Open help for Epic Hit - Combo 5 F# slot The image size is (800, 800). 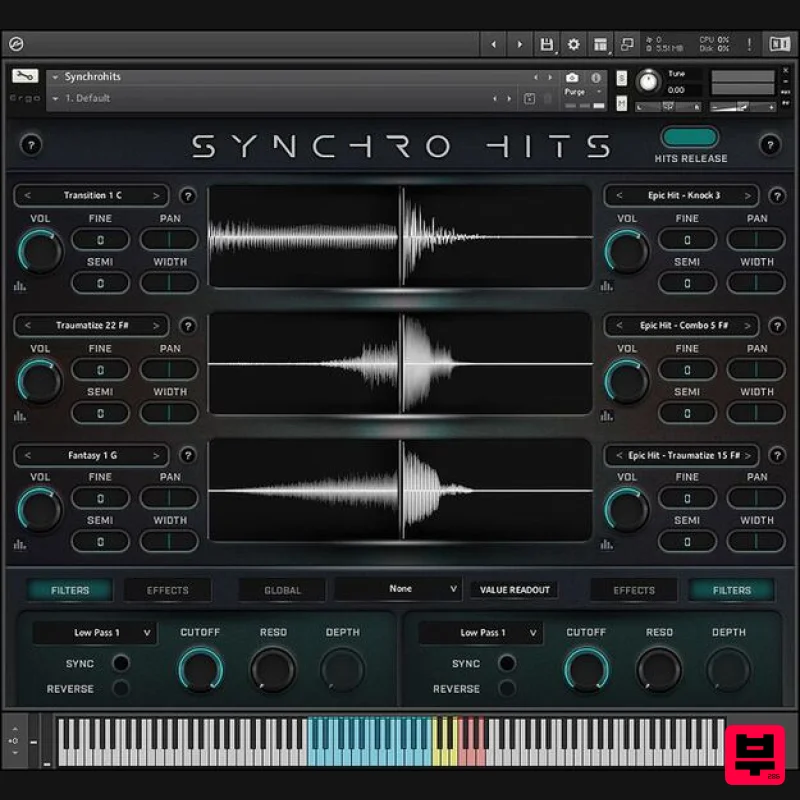(x=777, y=326)
